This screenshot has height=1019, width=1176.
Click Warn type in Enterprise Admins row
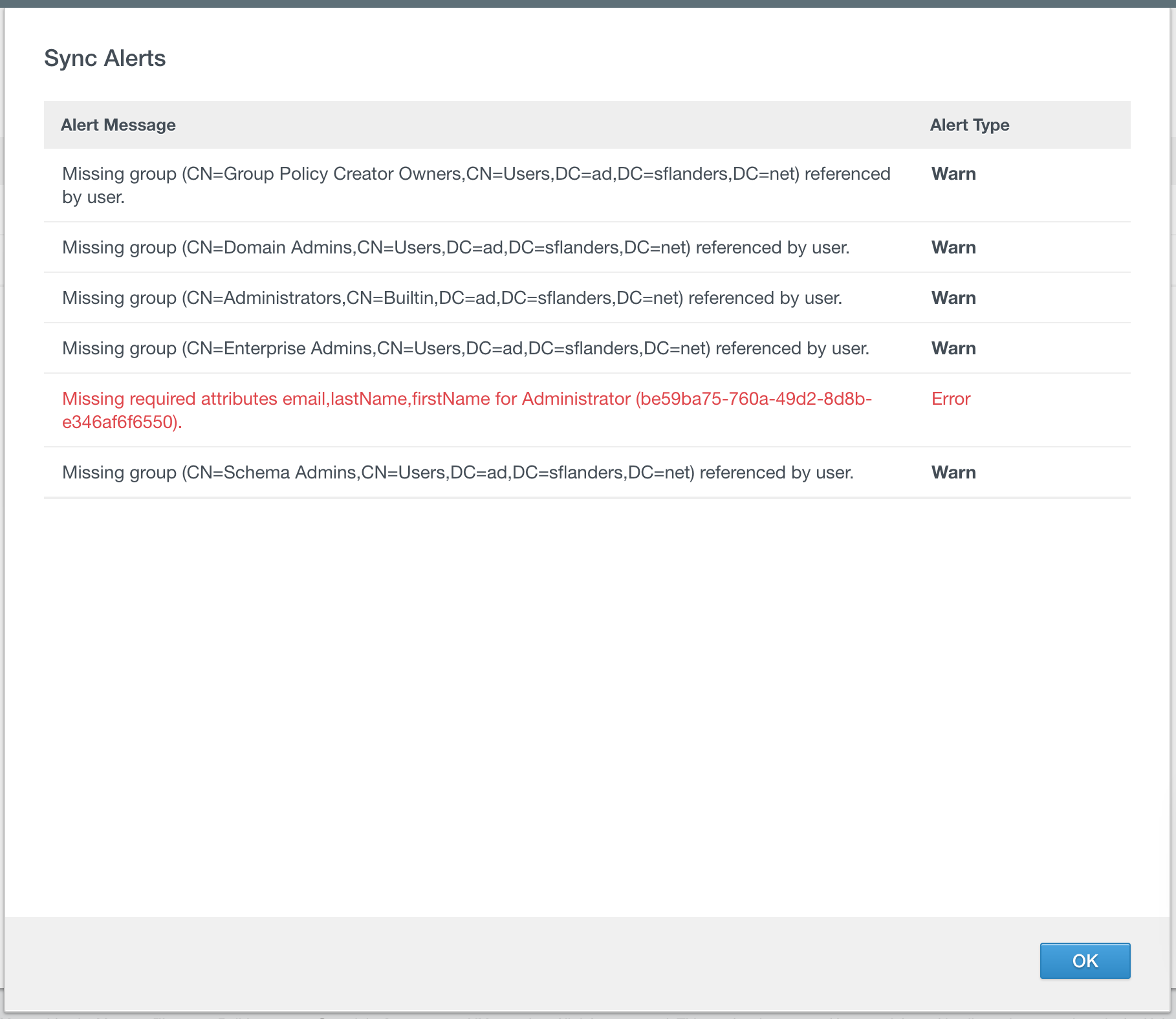click(953, 349)
